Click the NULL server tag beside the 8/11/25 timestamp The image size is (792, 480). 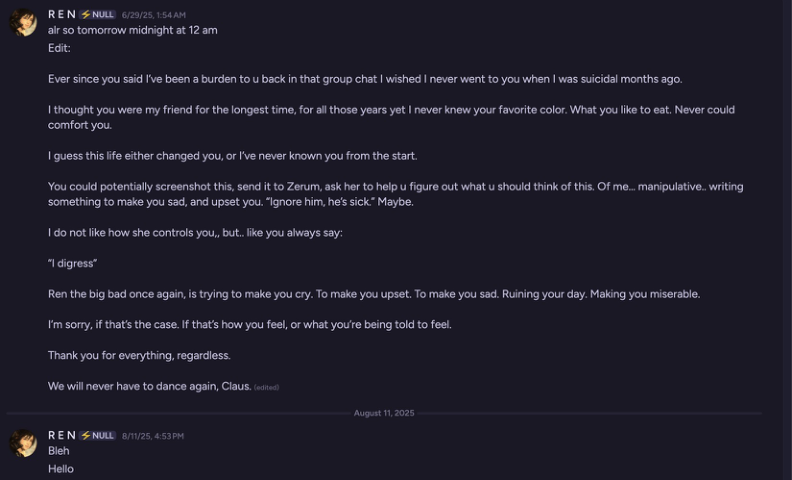(98, 436)
